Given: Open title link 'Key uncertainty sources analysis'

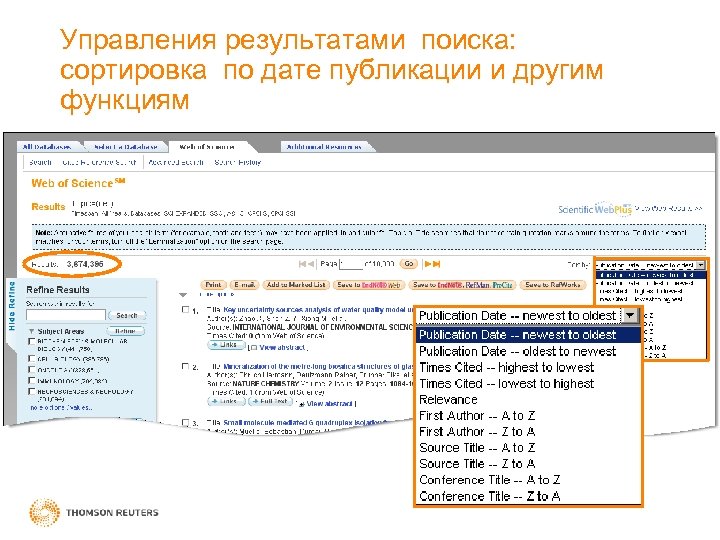Looking at the screenshot, I should 318,310.
